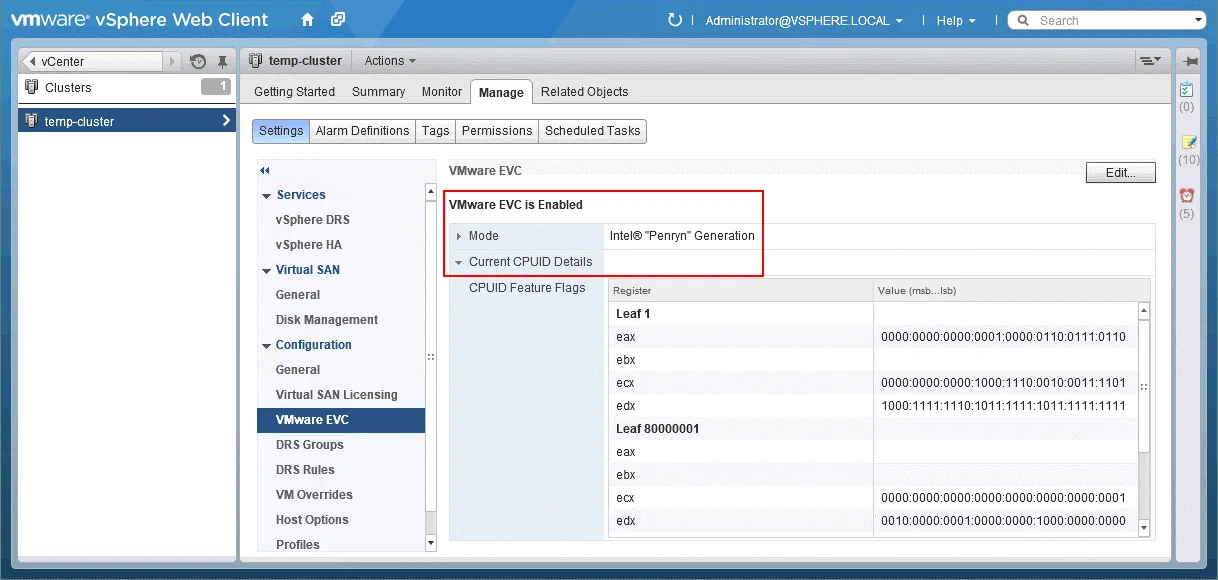Open the Help dropdown menu
The image size is (1218, 580).
955,20
